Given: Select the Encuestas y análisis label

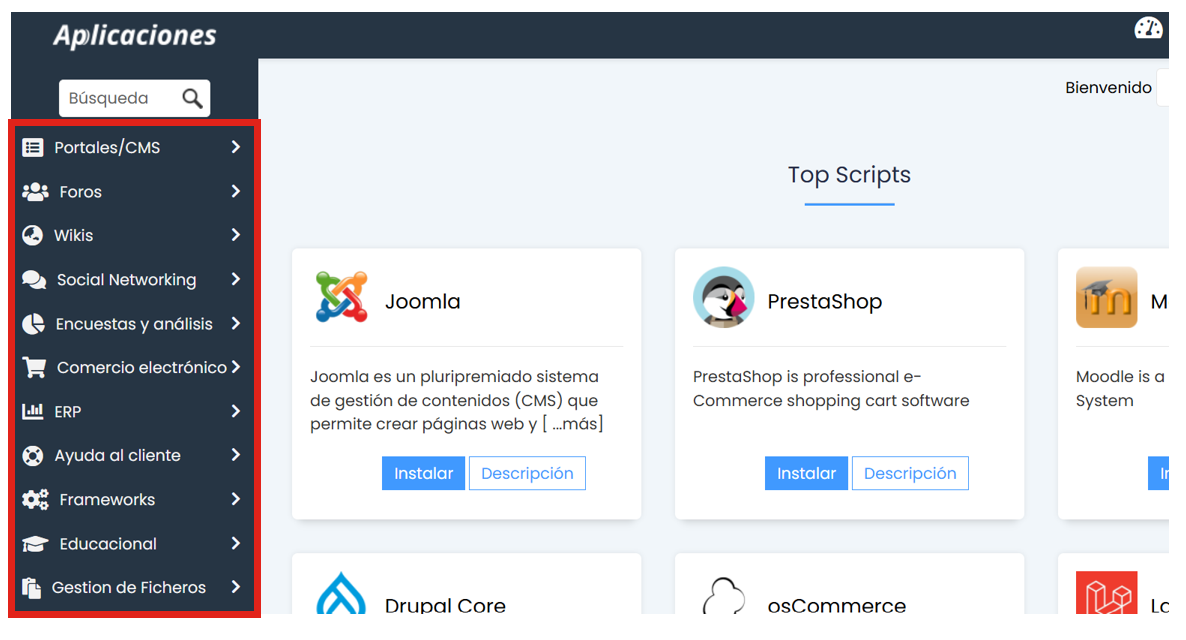Looking at the screenshot, I should [134, 324].
